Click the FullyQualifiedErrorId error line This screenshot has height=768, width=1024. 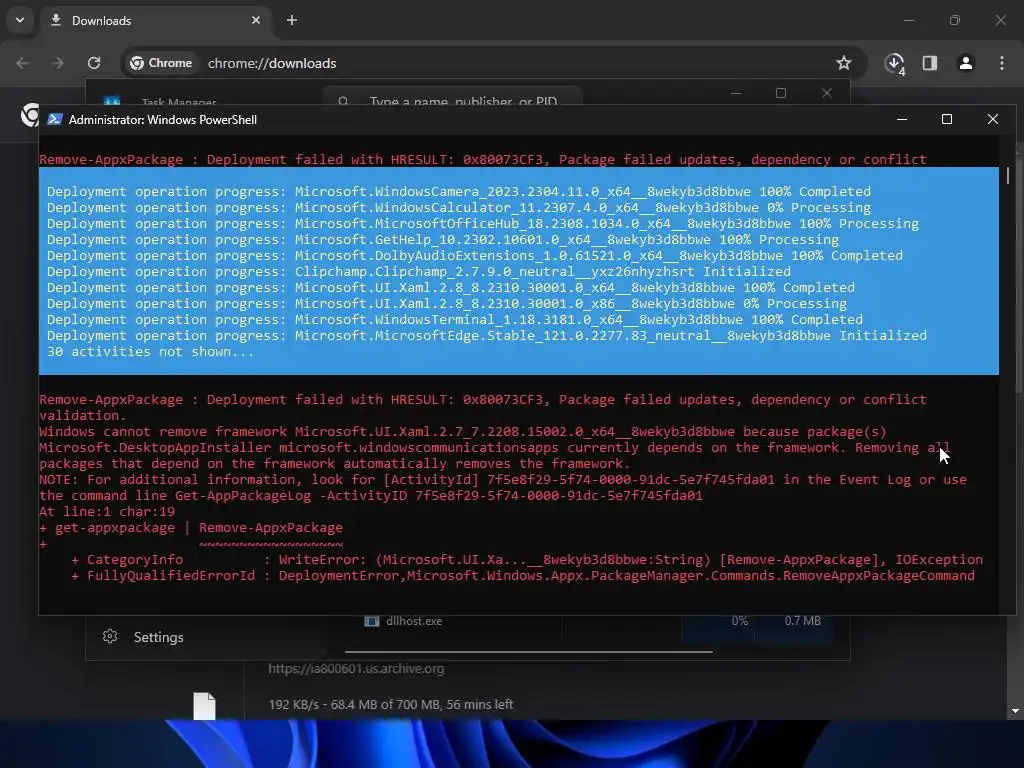coord(522,576)
